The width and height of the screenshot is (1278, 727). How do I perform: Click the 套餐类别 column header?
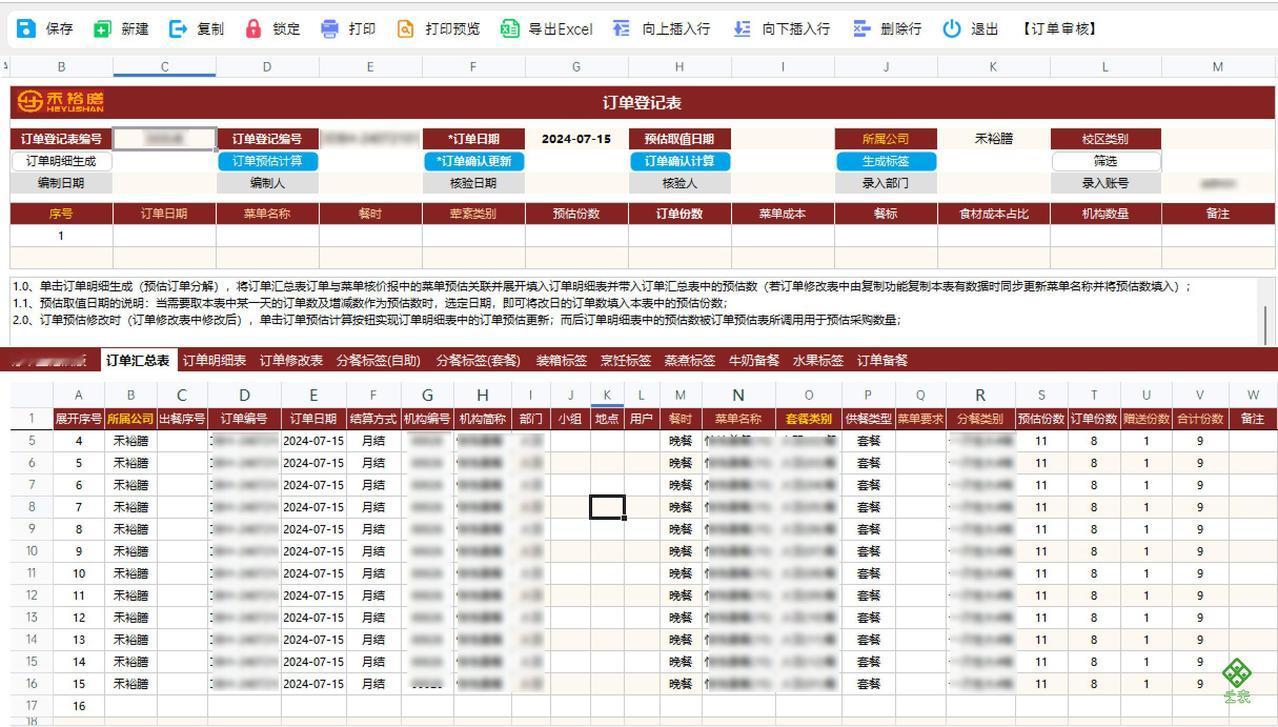[809, 419]
